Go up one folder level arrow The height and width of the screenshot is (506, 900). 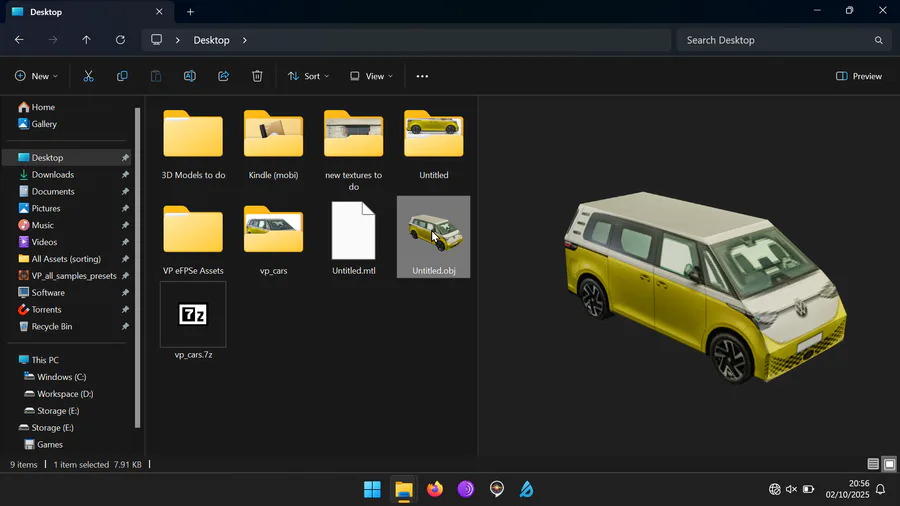[86, 40]
